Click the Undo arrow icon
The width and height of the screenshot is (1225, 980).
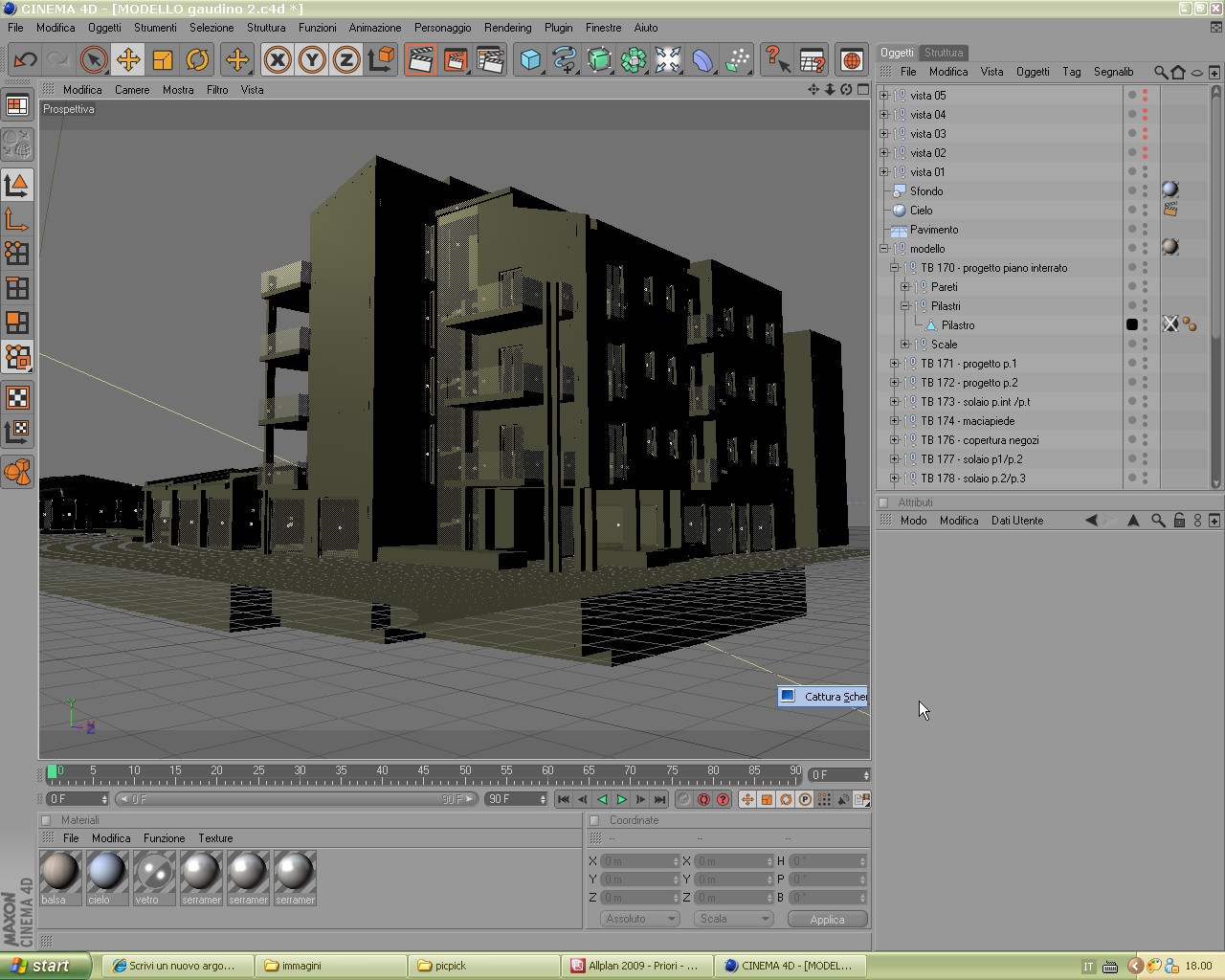pos(25,60)
